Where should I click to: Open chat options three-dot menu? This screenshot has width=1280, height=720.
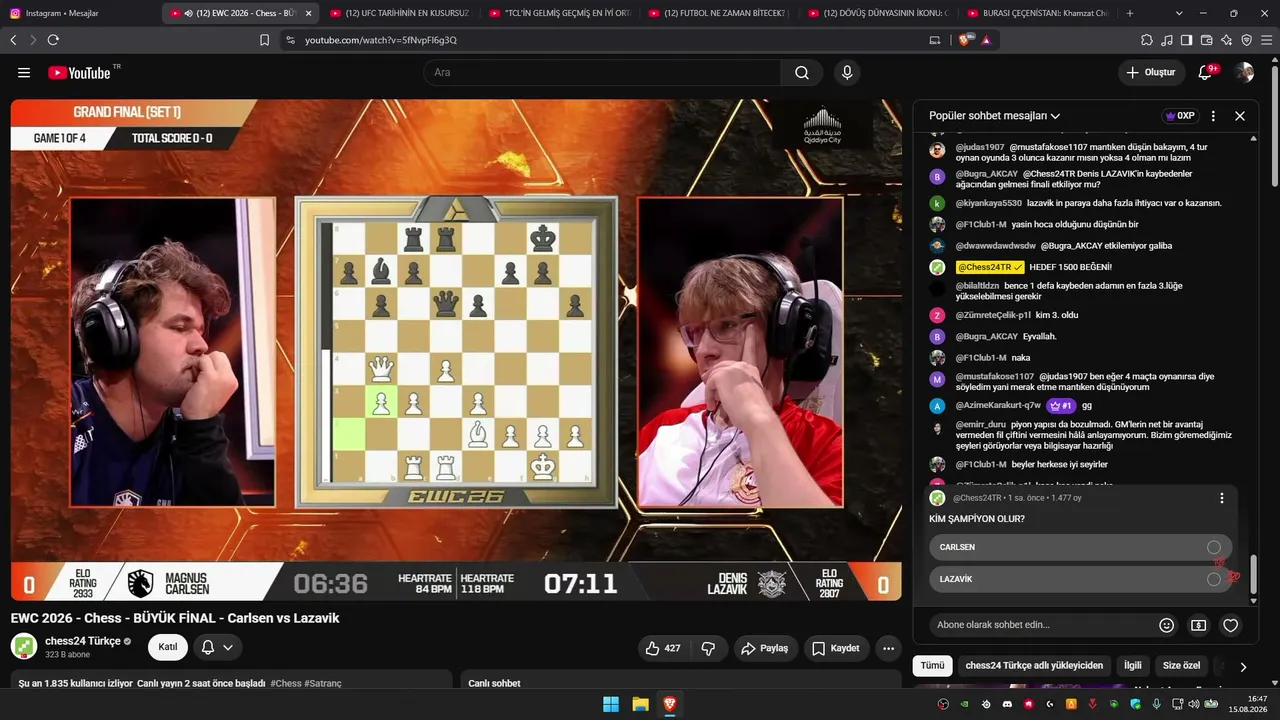coord(1213,116)
